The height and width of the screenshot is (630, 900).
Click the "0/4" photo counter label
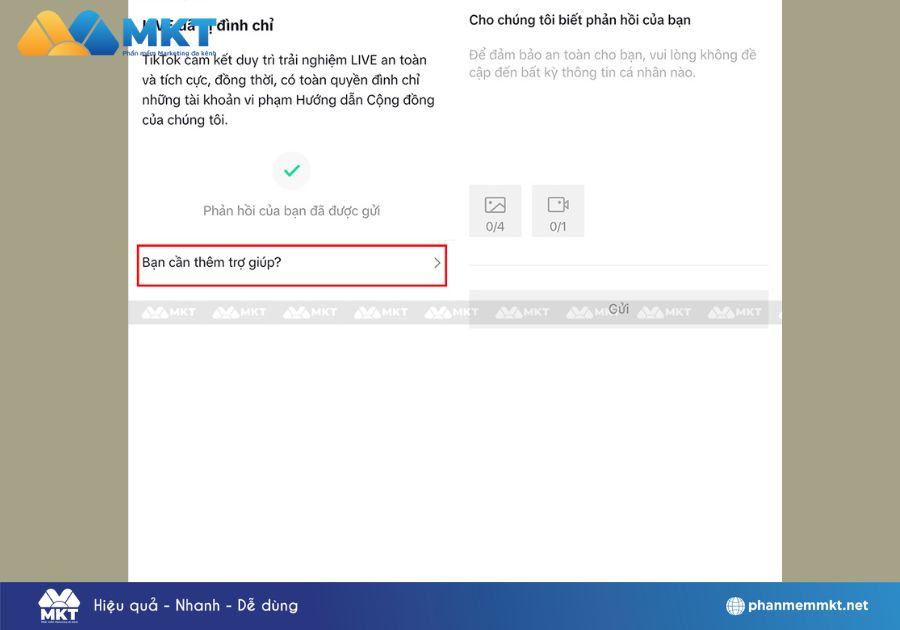pyautogui.click(x=495, y=227)
